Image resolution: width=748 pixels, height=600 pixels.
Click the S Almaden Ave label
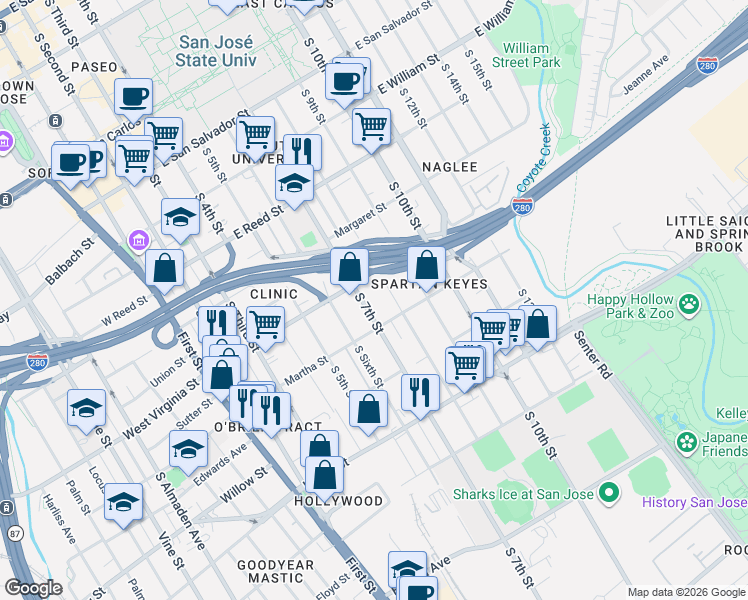pyautogui.click(x=181, y=511)
